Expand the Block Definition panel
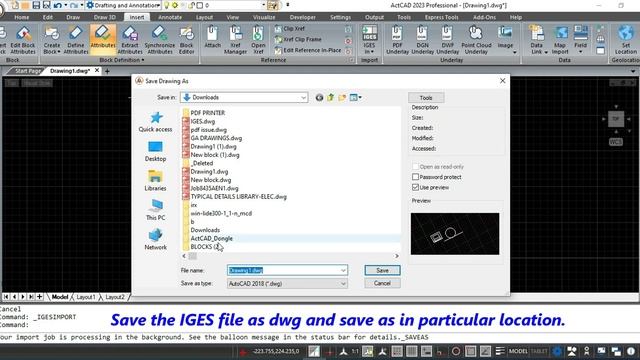The width and height of the screenshot is (640, 360). [121, 60]
